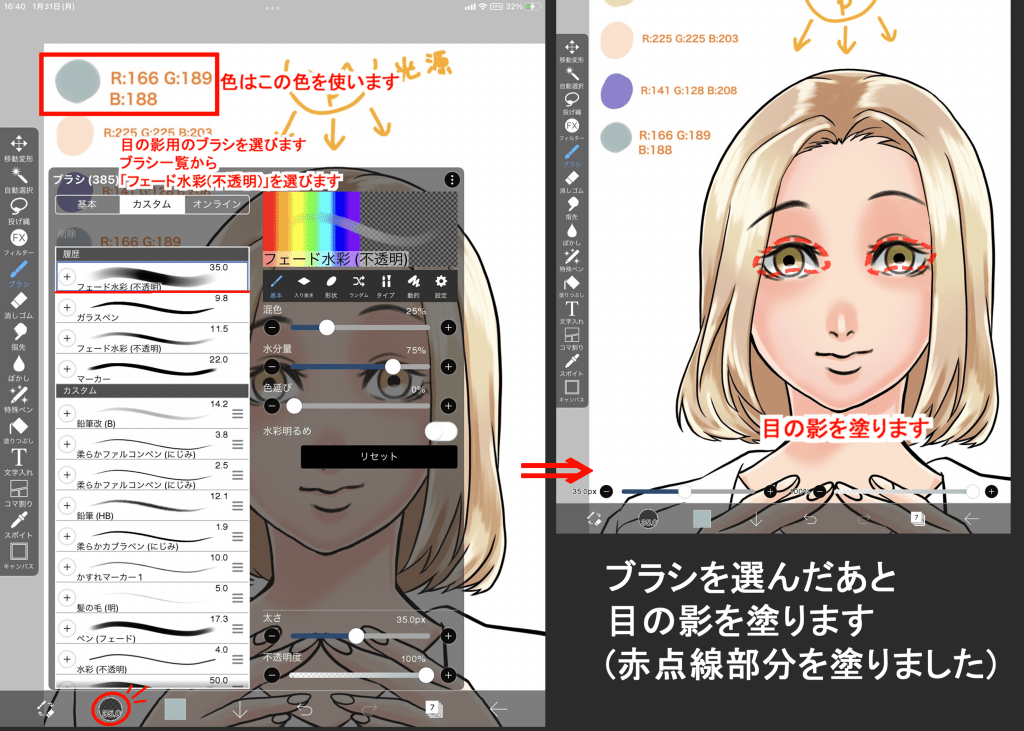This screenshot has width=1024, height=731.
Task: Open the ランダム brush setting tab
Action: point(359,285)
